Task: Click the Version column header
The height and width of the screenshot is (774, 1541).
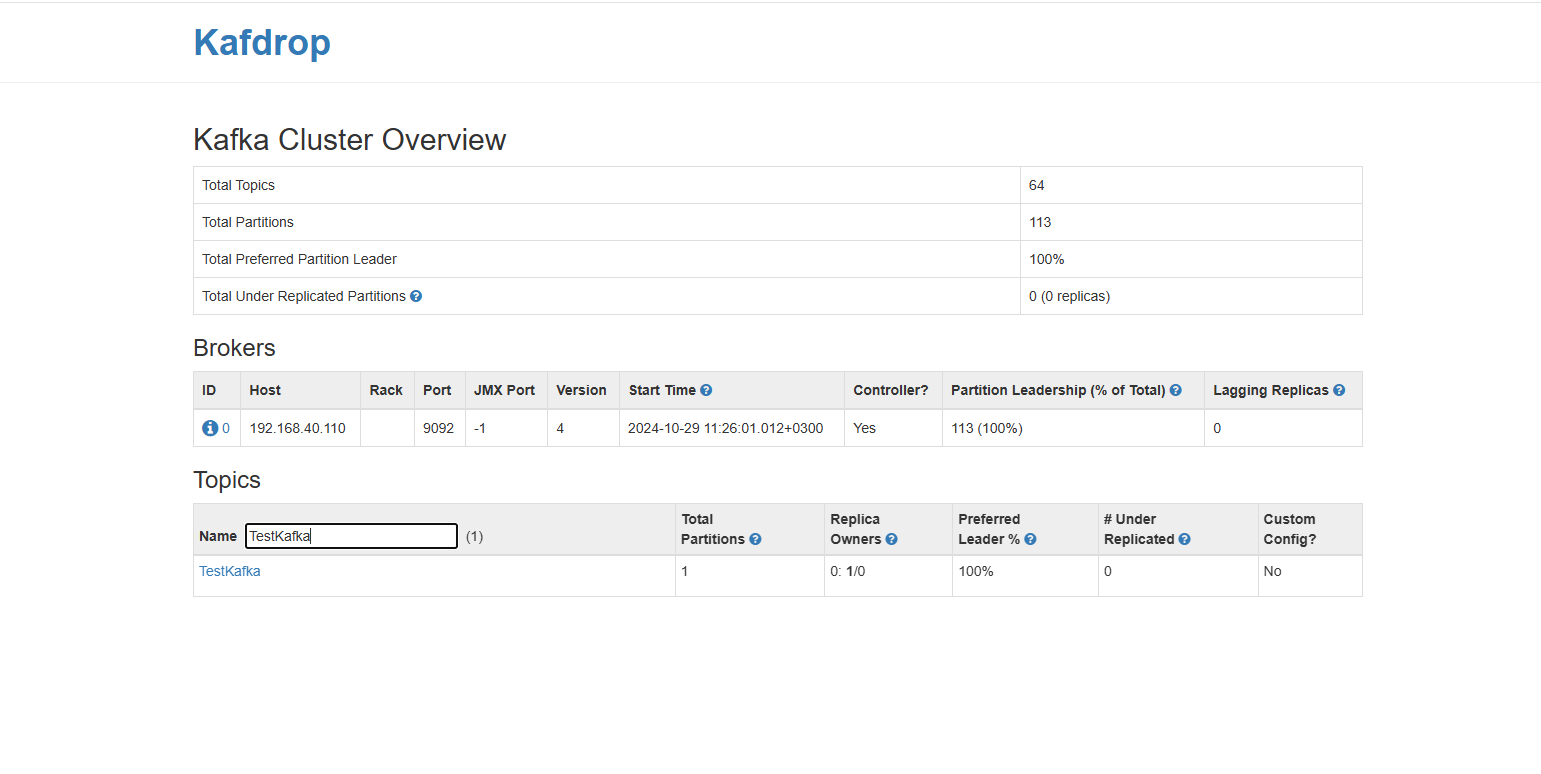Action: click(581, 390)
